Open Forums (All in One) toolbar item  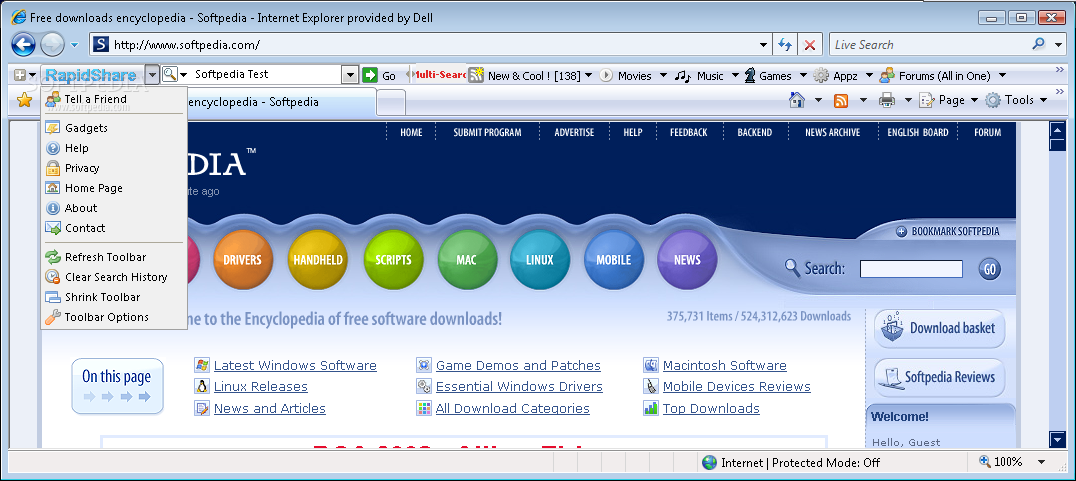coord(936,75)
